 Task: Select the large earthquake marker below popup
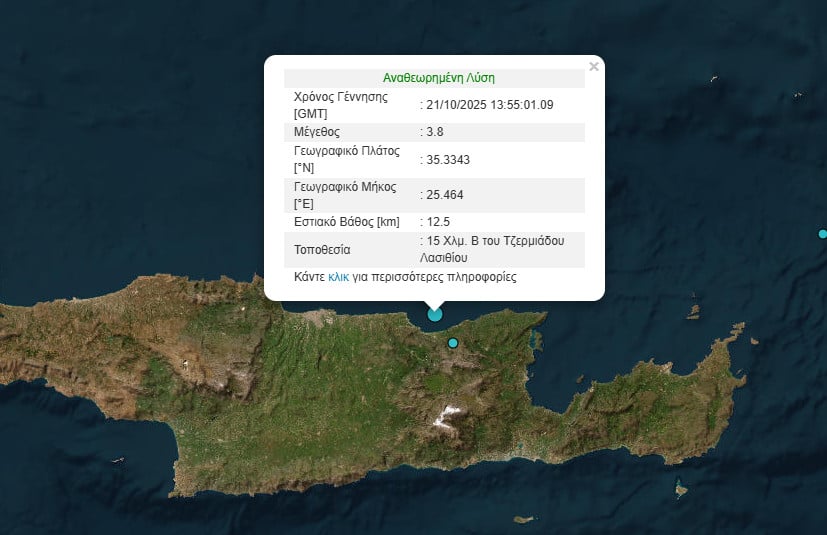435,313
